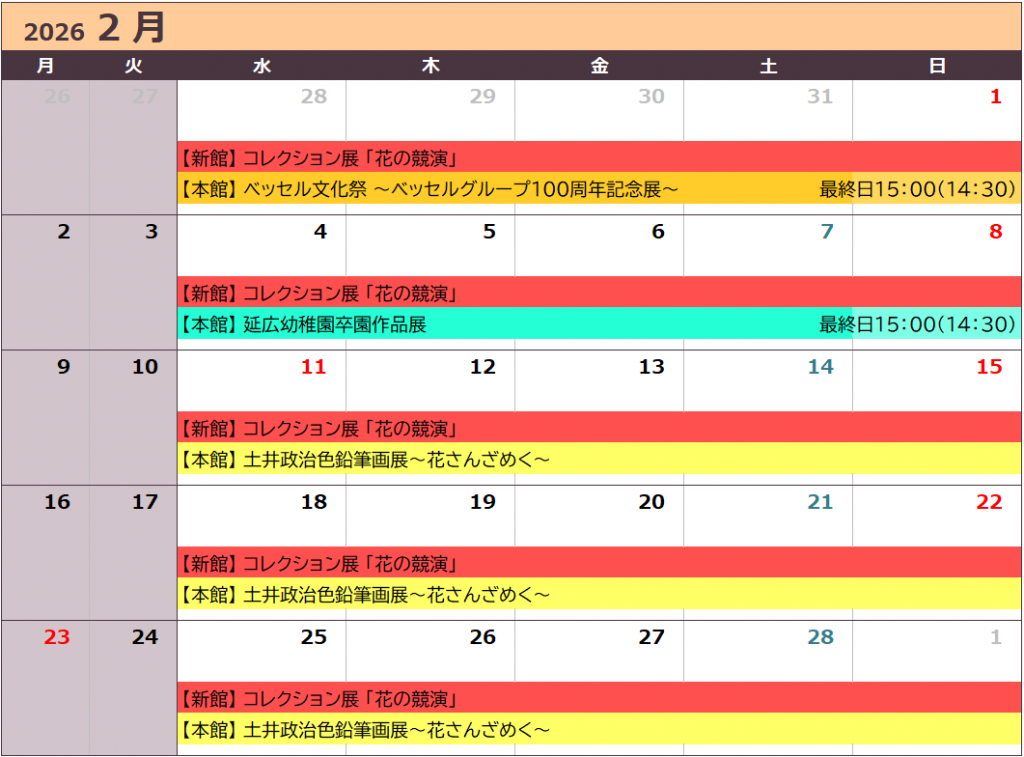The height and width of the screenshot is (757, 1024).
Task: Select Thursday date 5
Action: coord(489,232)
